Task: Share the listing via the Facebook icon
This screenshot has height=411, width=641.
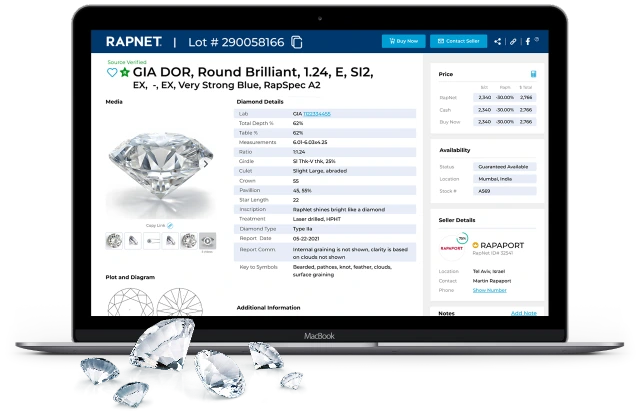Action: point(528,41)
